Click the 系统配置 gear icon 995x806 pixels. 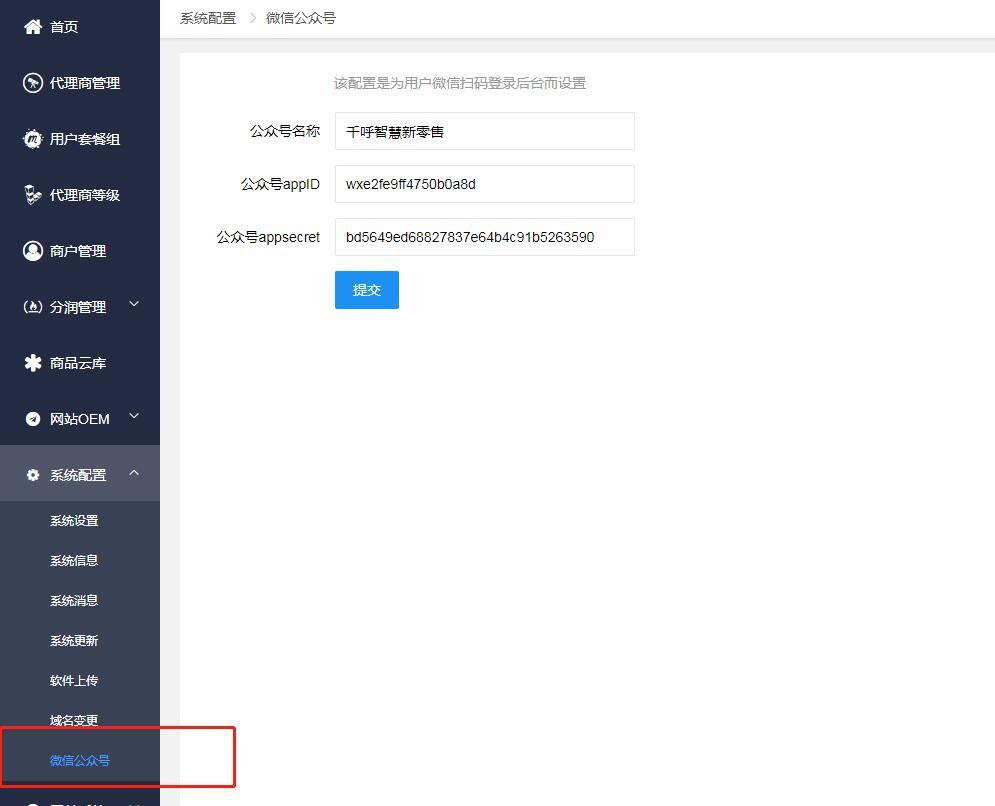[33, 474]
